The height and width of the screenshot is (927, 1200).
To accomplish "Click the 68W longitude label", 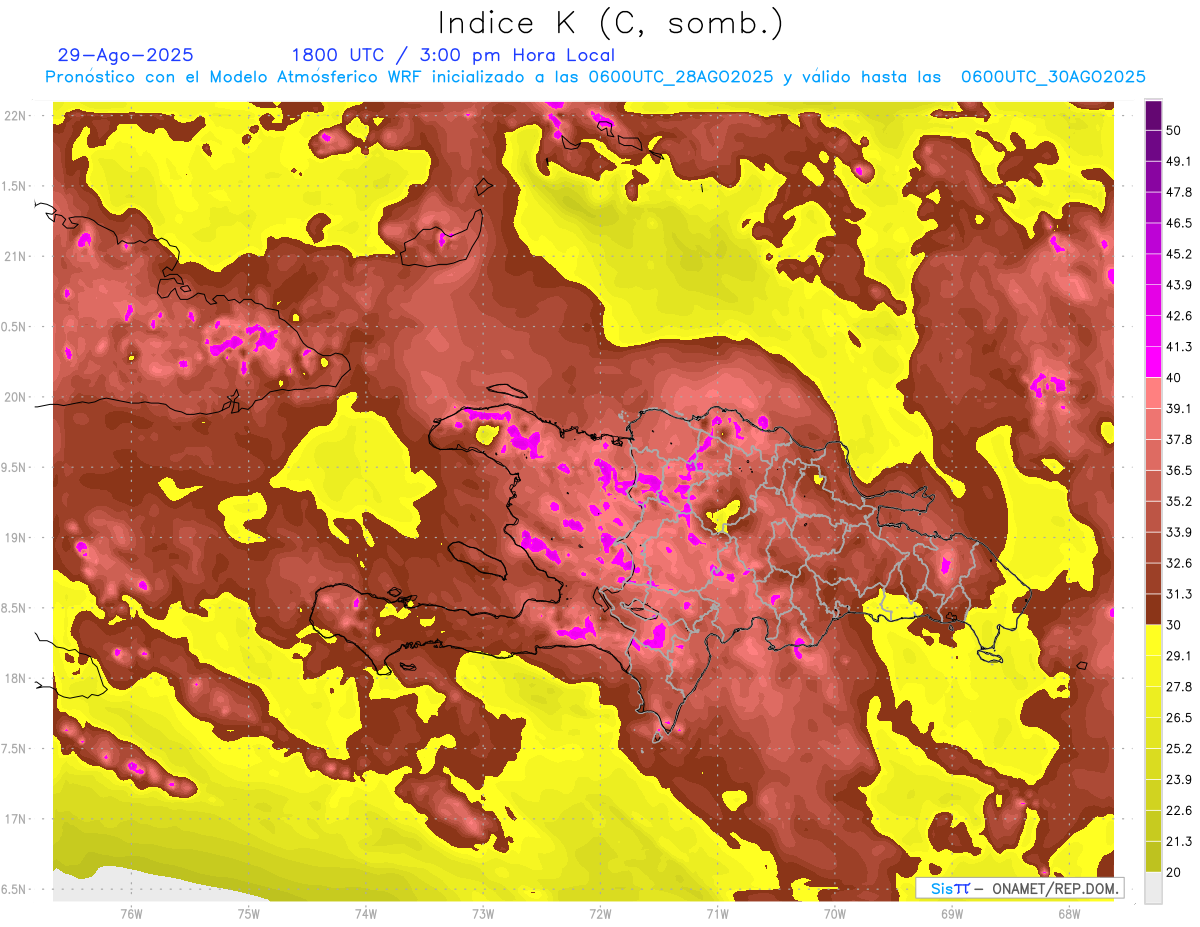I will tap(1069, 913).
